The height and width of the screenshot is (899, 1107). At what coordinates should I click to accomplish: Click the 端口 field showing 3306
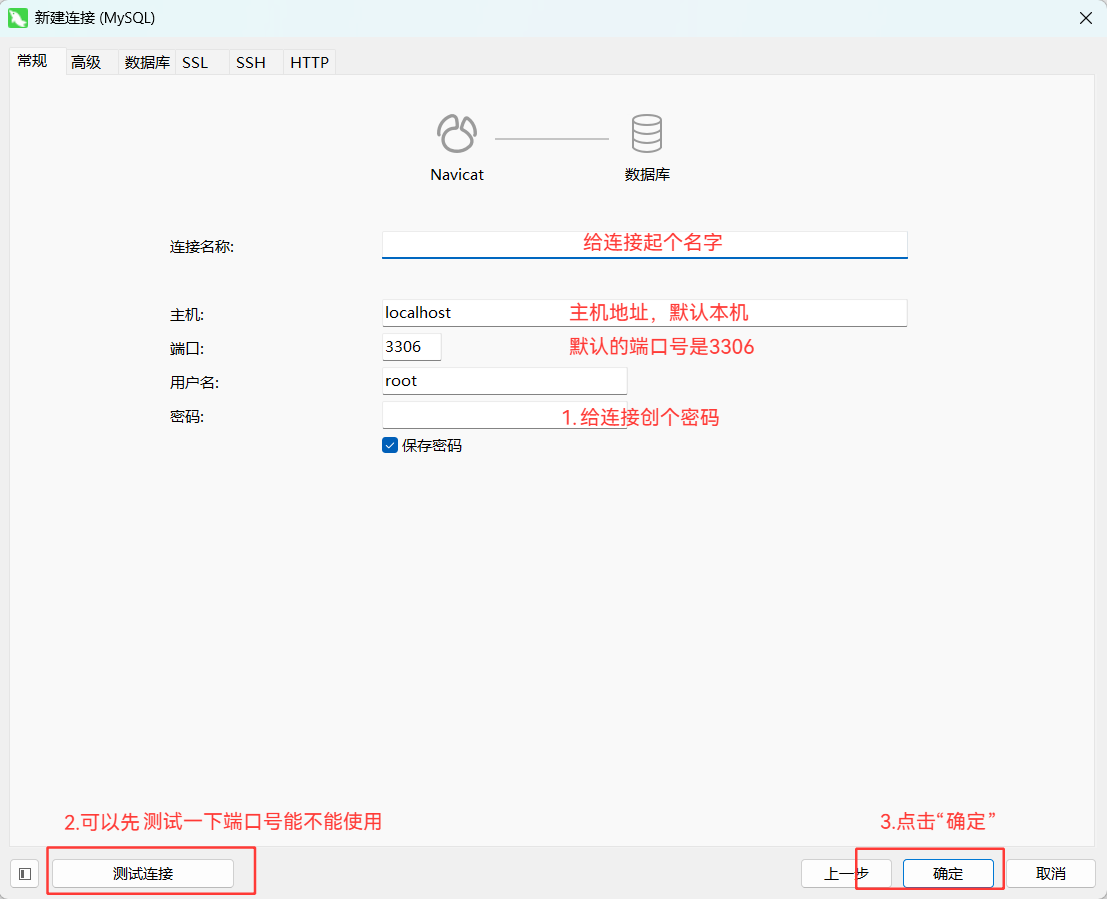tap(412, 347)
